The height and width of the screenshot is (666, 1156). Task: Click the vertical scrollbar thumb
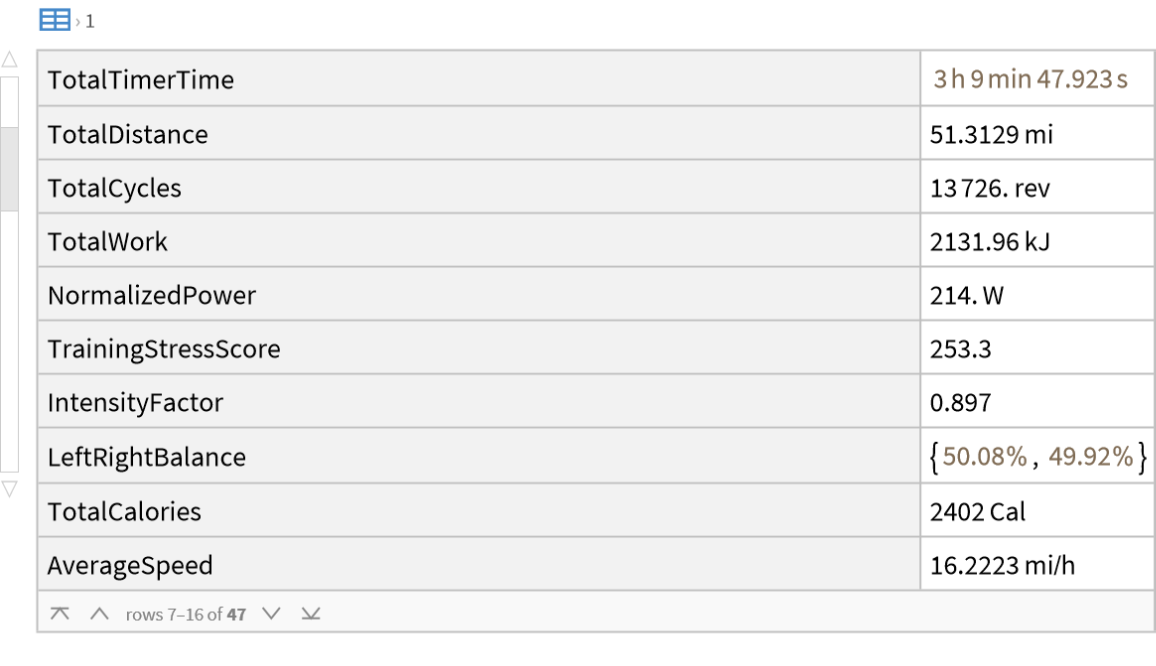point(9,168)
